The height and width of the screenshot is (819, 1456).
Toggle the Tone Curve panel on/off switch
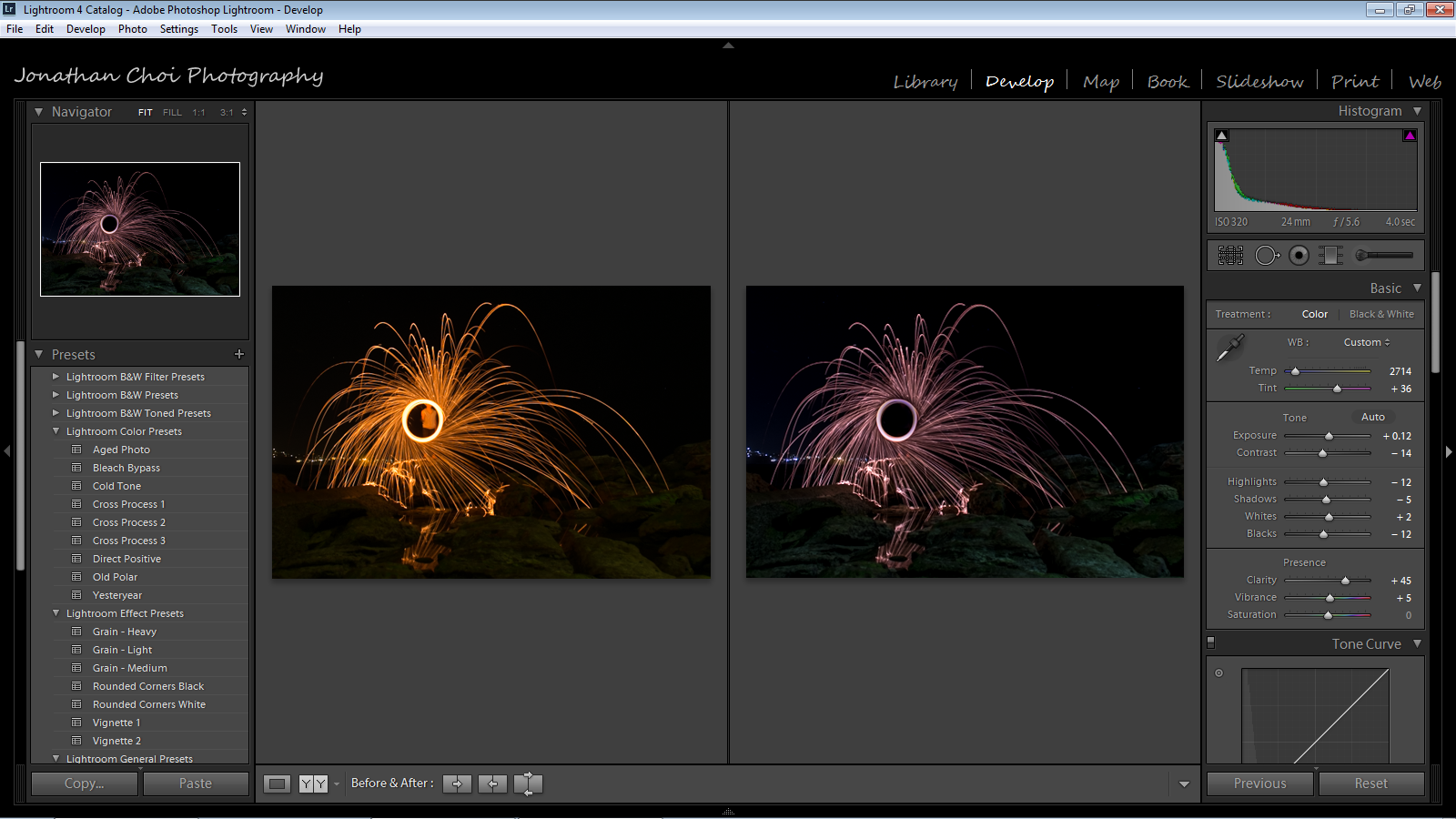tap(1211, 642)
